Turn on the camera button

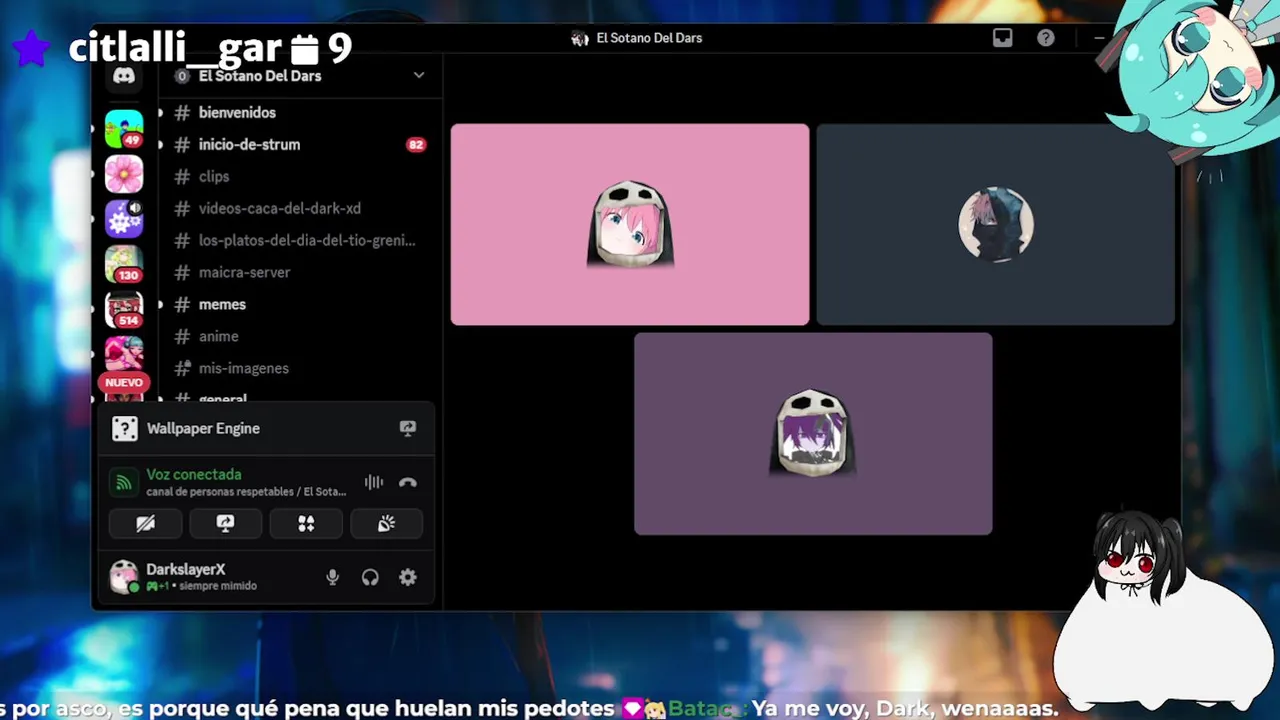pos(146,524)
